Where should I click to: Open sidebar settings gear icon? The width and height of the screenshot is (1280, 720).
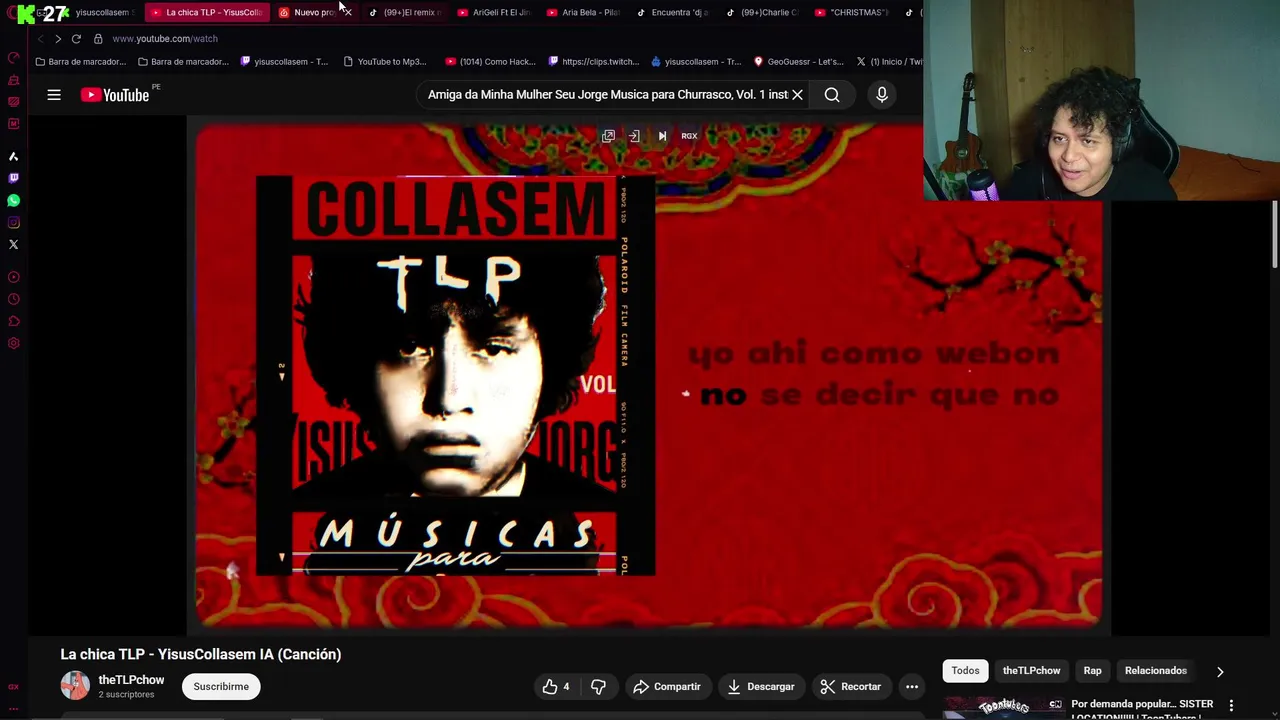(13, 343)
